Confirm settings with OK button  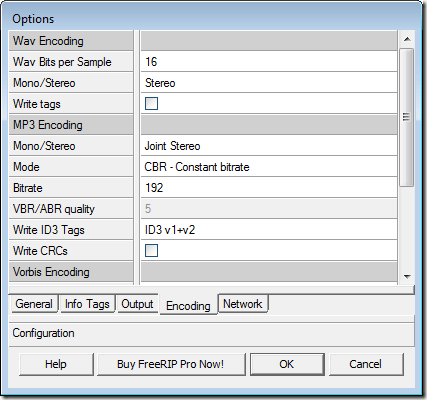click(x=287, y=364)
